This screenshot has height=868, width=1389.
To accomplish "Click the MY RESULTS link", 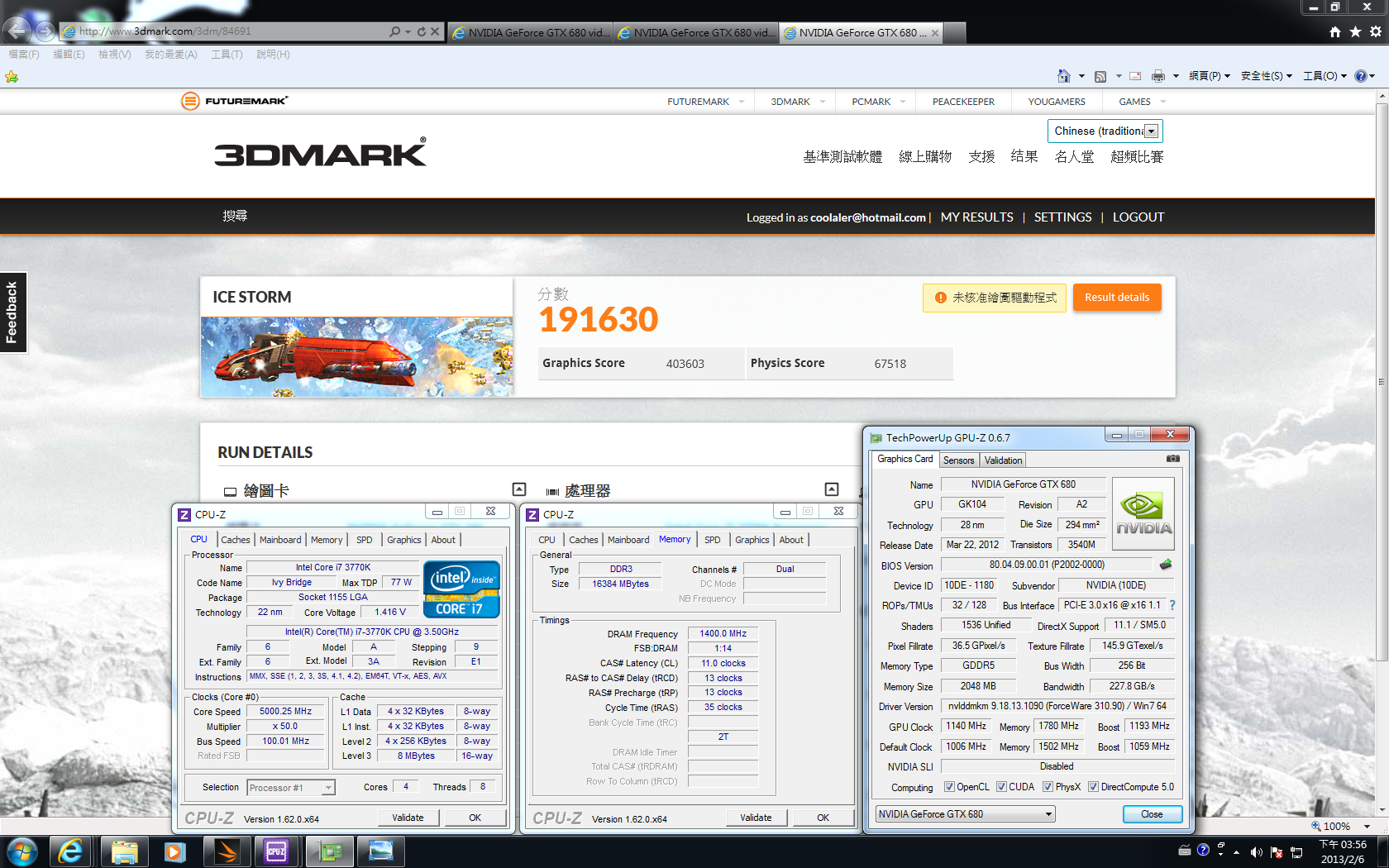I will (976, 217).
